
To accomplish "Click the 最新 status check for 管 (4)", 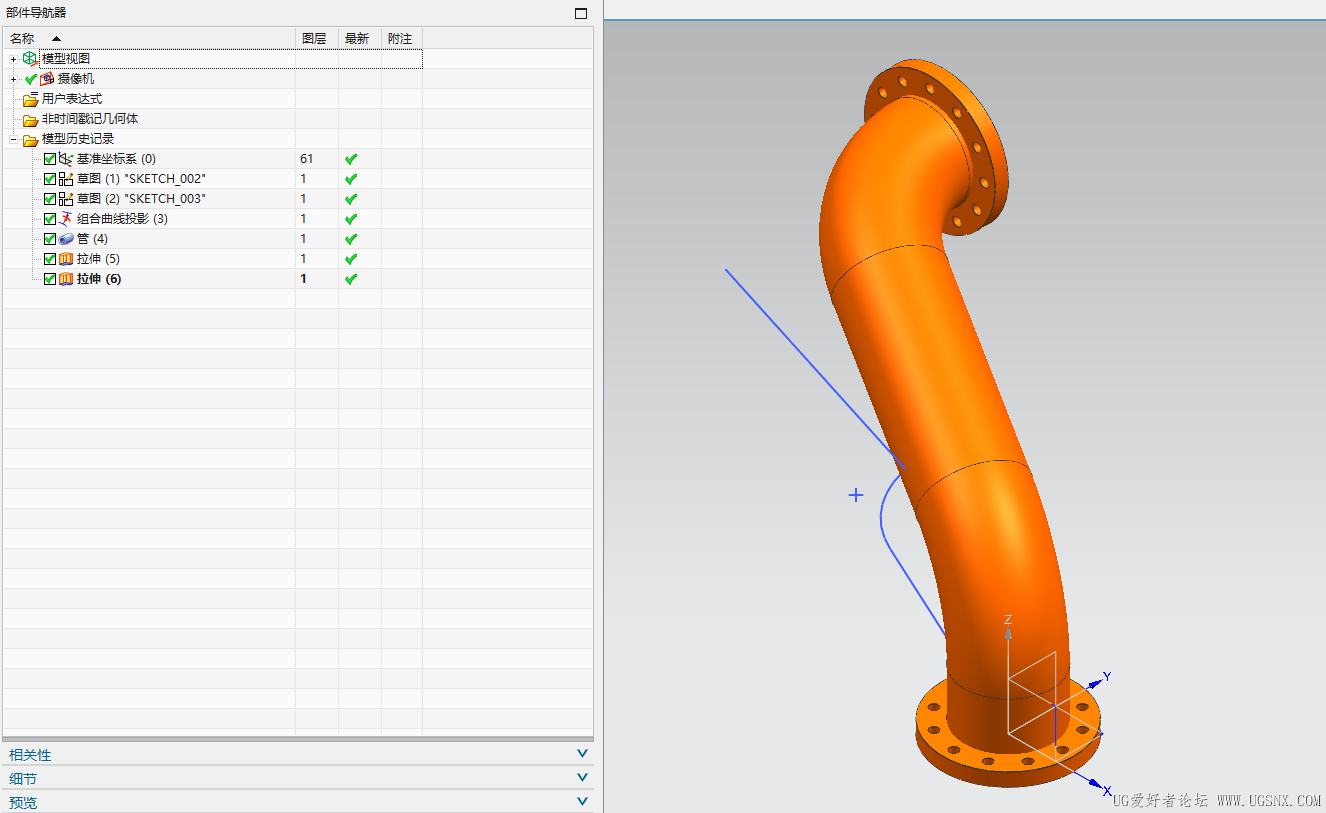I will 351,239.
